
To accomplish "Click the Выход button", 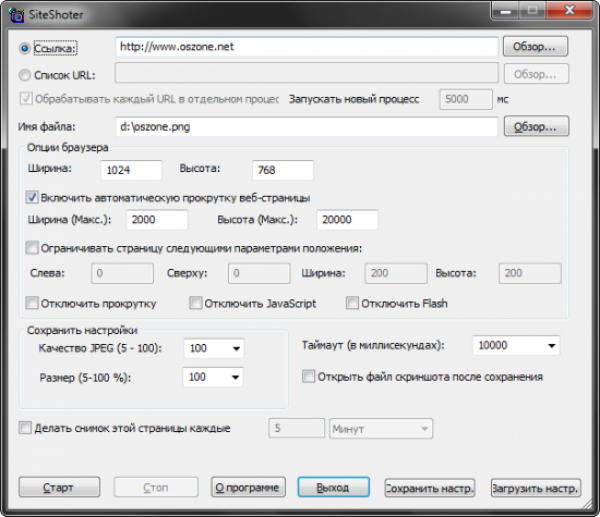I will pos(334,487).
